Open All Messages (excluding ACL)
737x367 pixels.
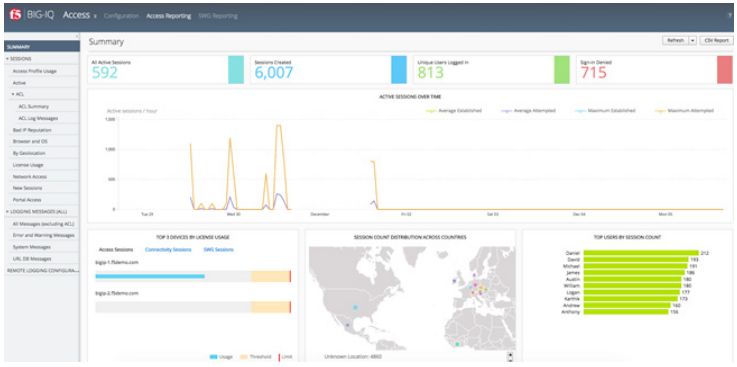(42, 224)
